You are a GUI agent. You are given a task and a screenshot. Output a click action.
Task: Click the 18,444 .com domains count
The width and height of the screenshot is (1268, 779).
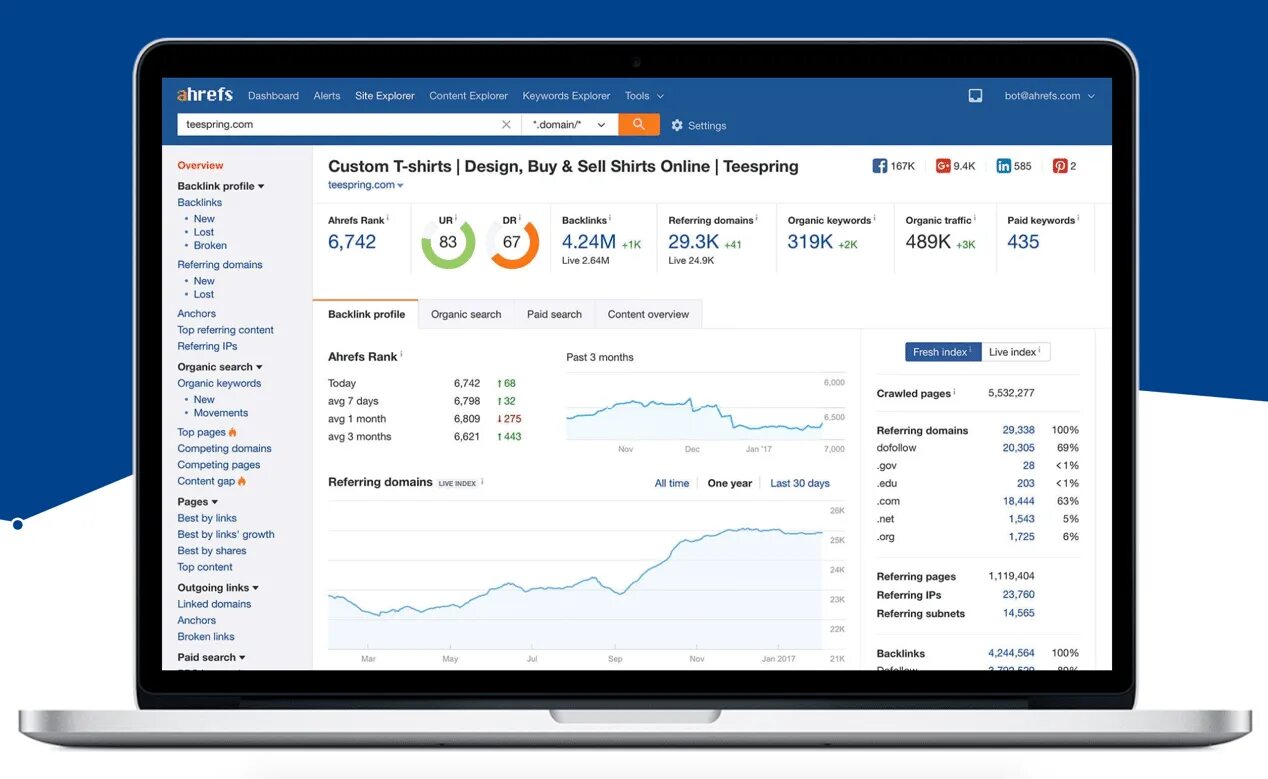(x=1018, y=501)
